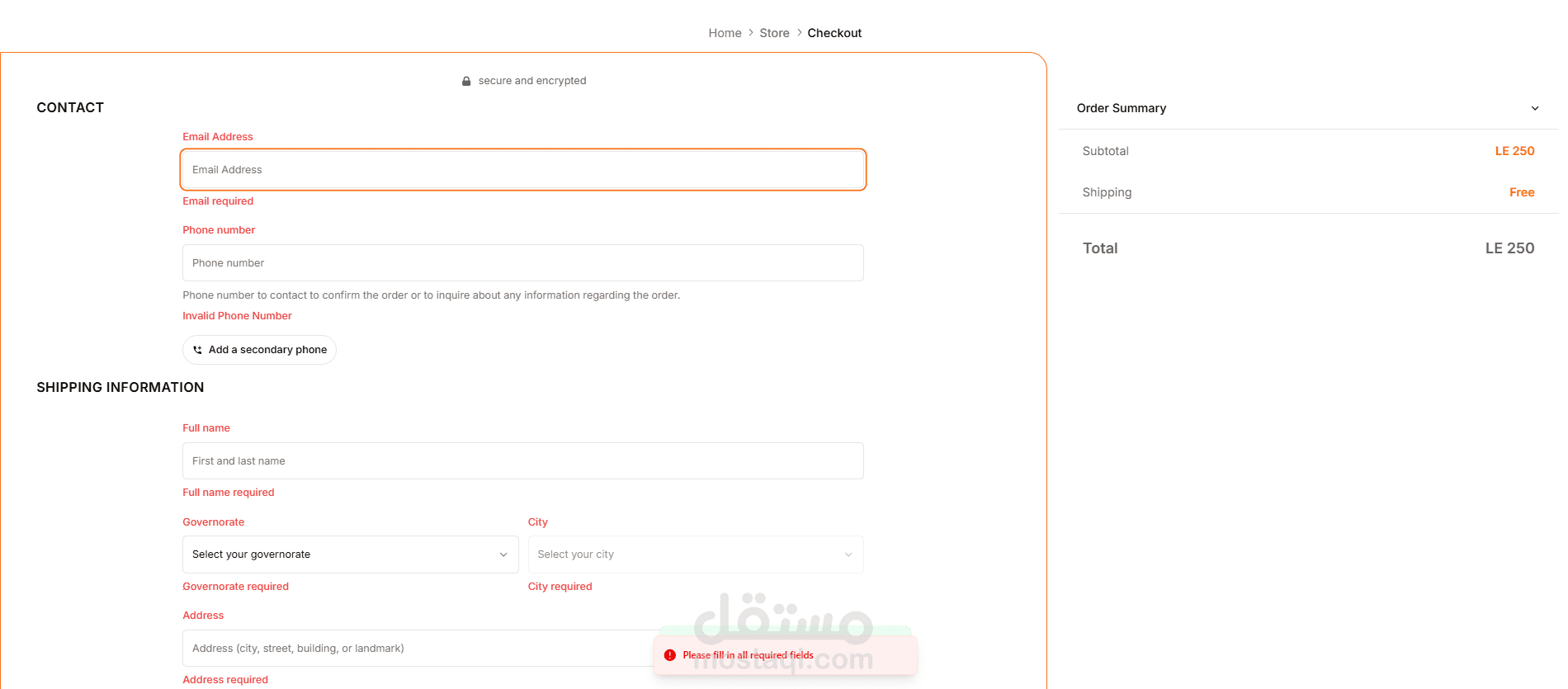The image size is (1568, 689).
Task: Click the Email required error message
Action: [x=218, y=201]
